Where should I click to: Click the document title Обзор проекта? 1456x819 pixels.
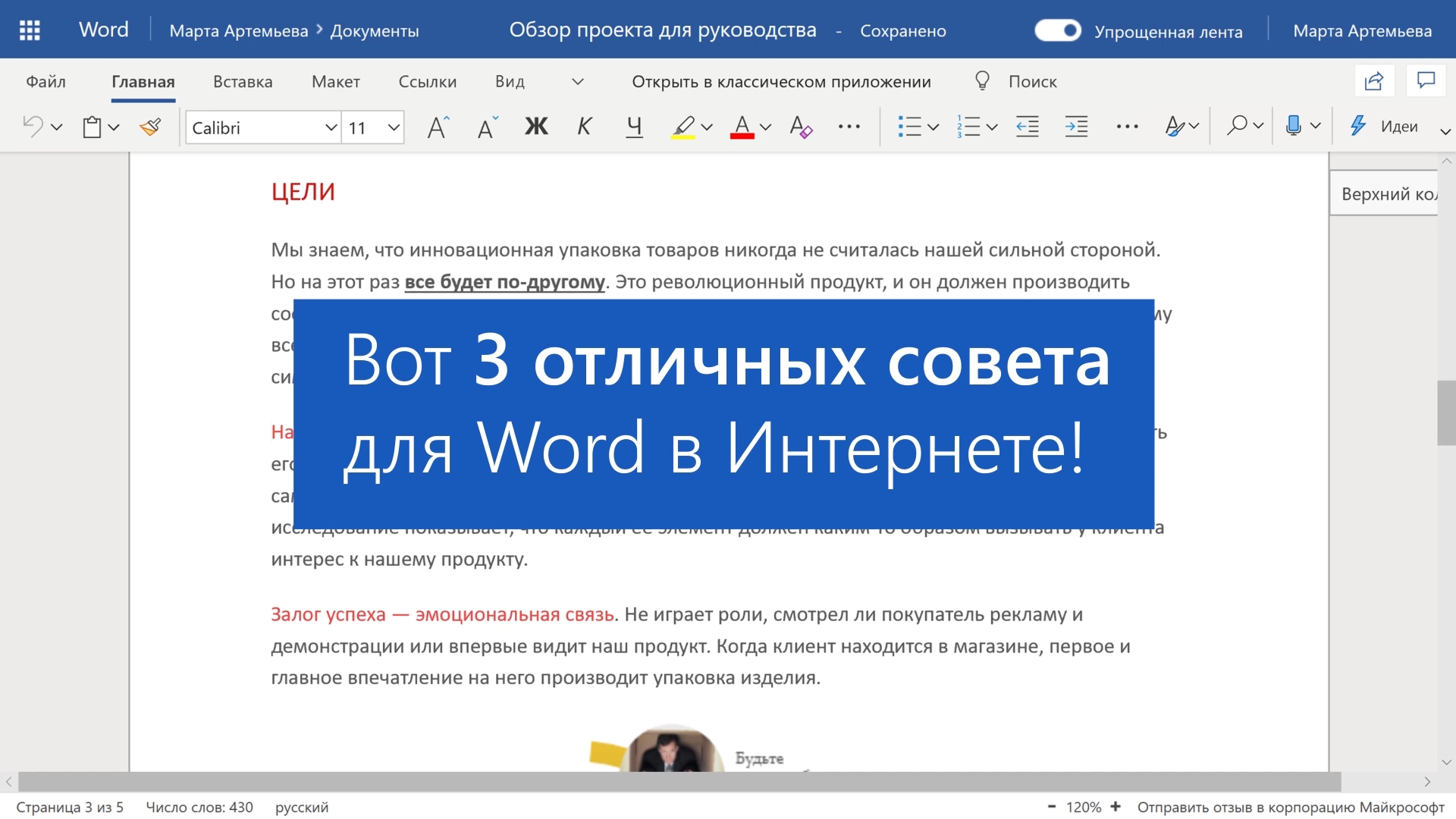(x=663, y=30)
